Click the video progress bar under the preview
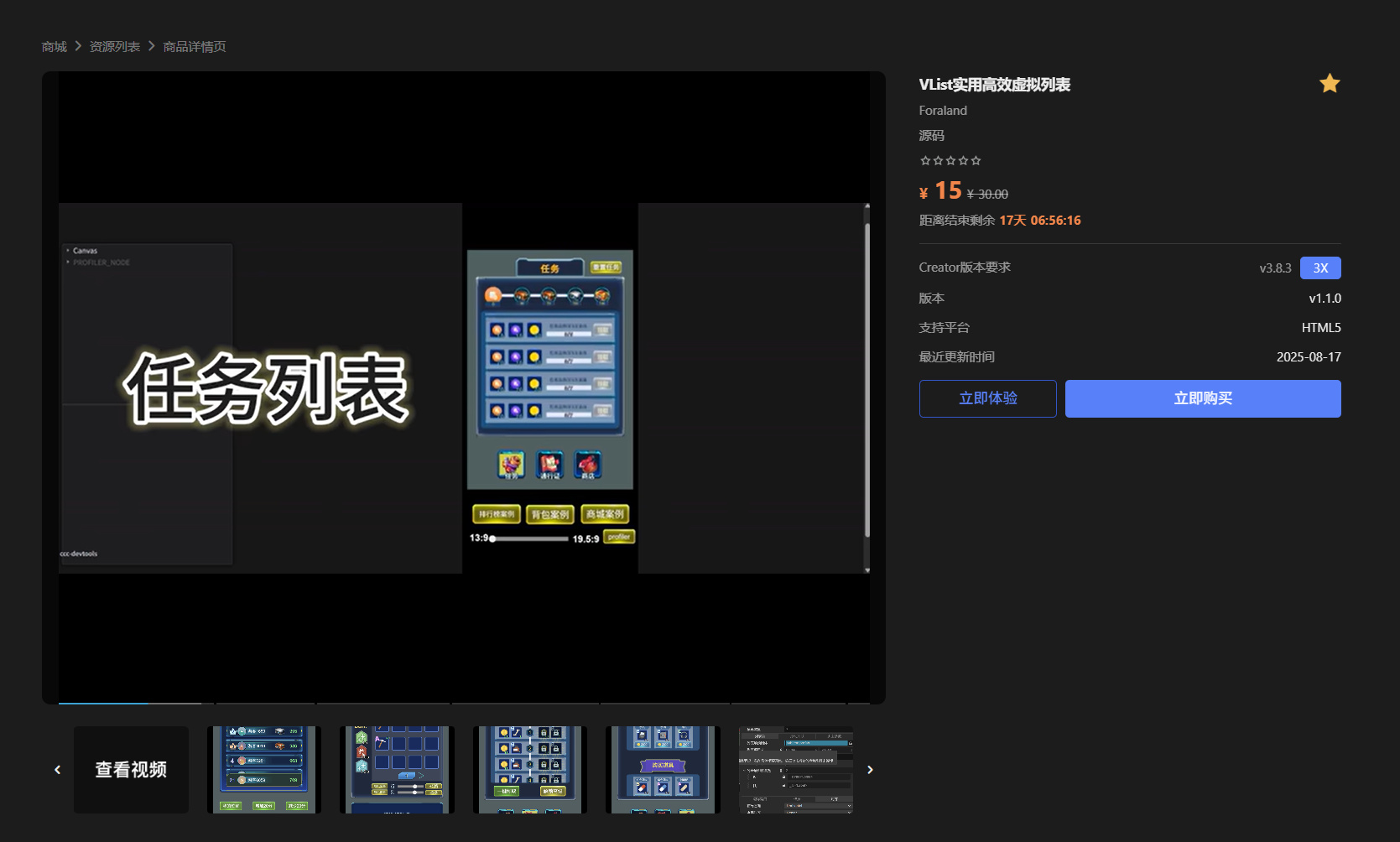Screen dimensions: 1400x842 [464, 703]
